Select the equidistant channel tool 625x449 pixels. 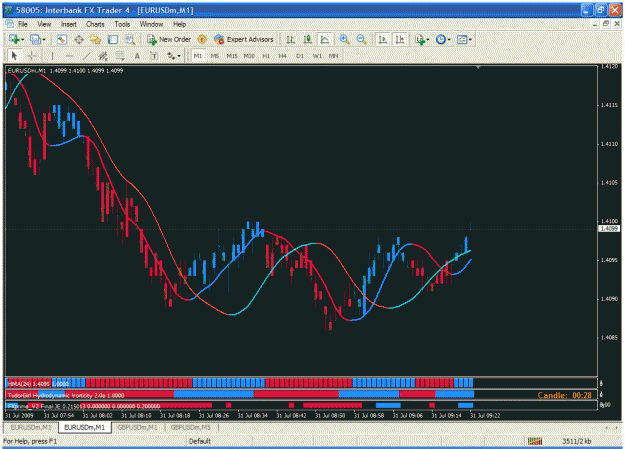click(103, 56)
